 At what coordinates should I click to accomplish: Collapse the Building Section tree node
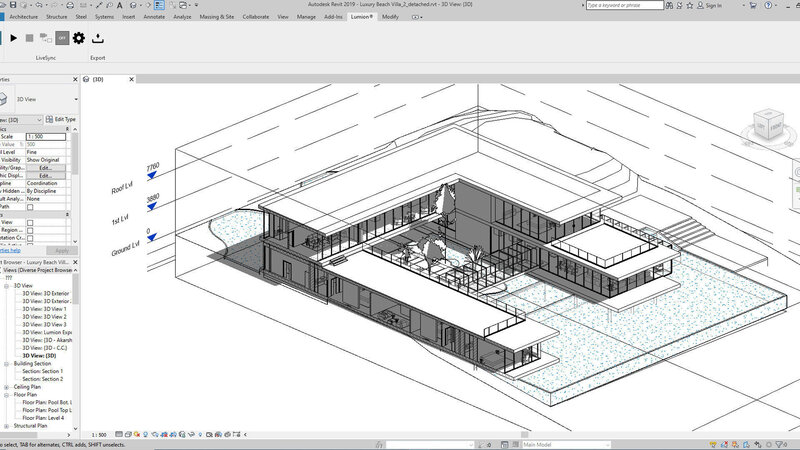8,364
